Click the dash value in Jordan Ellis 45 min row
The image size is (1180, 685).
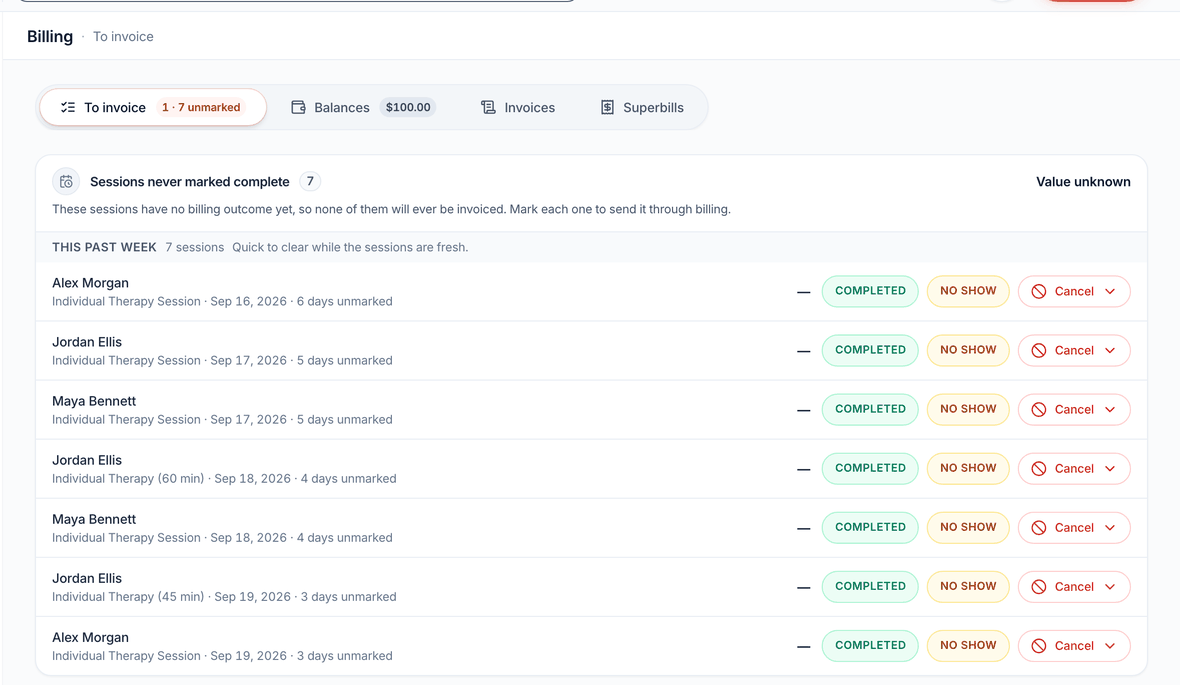point(804,588)
